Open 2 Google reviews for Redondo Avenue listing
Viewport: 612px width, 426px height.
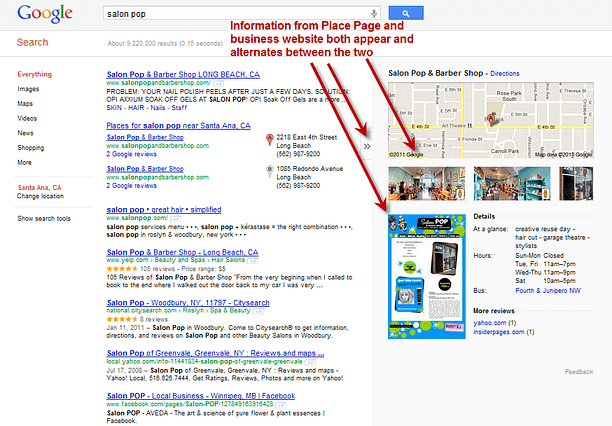point(132,186)
